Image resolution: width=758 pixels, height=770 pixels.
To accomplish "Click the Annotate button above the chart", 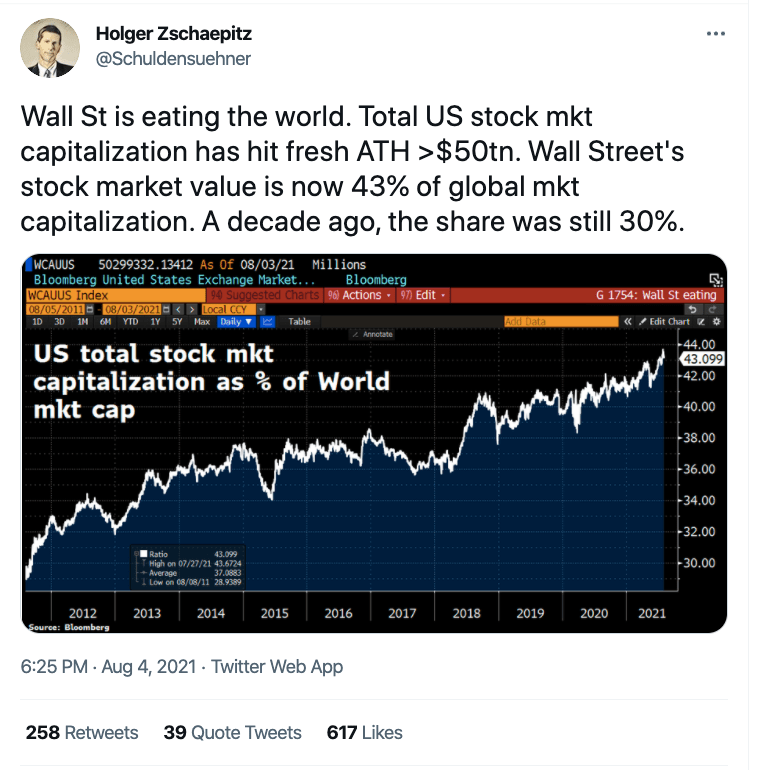I will 376,334.
